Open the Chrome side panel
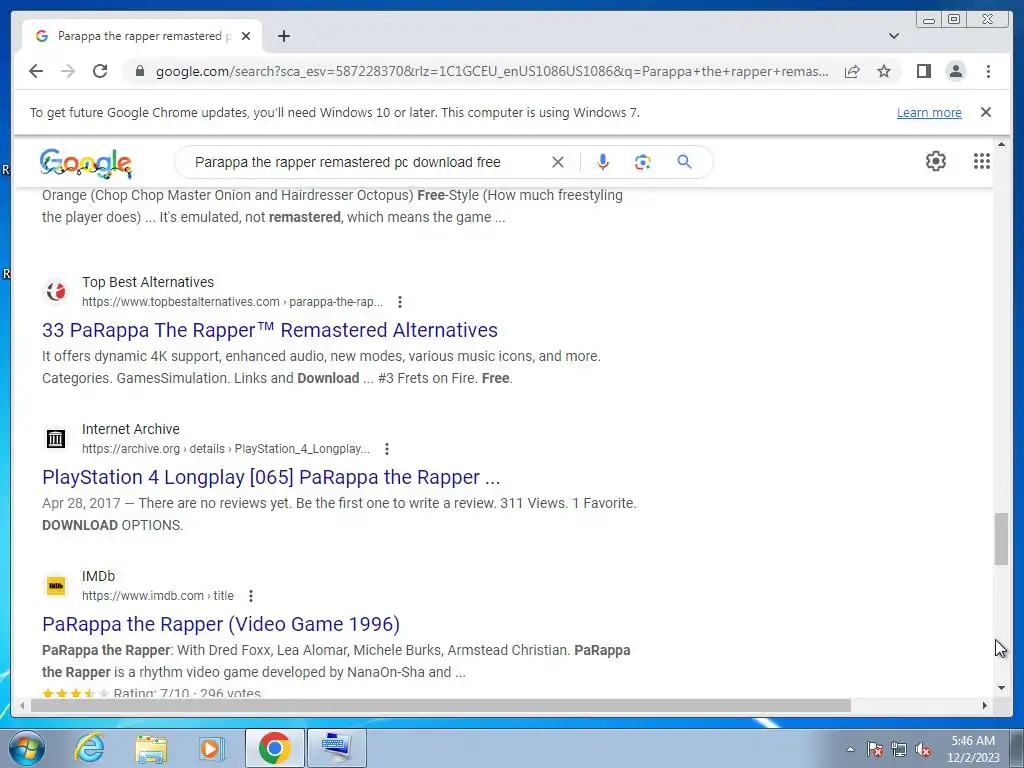The width and height of the screenshot is (1024, 768). point(923,71)
